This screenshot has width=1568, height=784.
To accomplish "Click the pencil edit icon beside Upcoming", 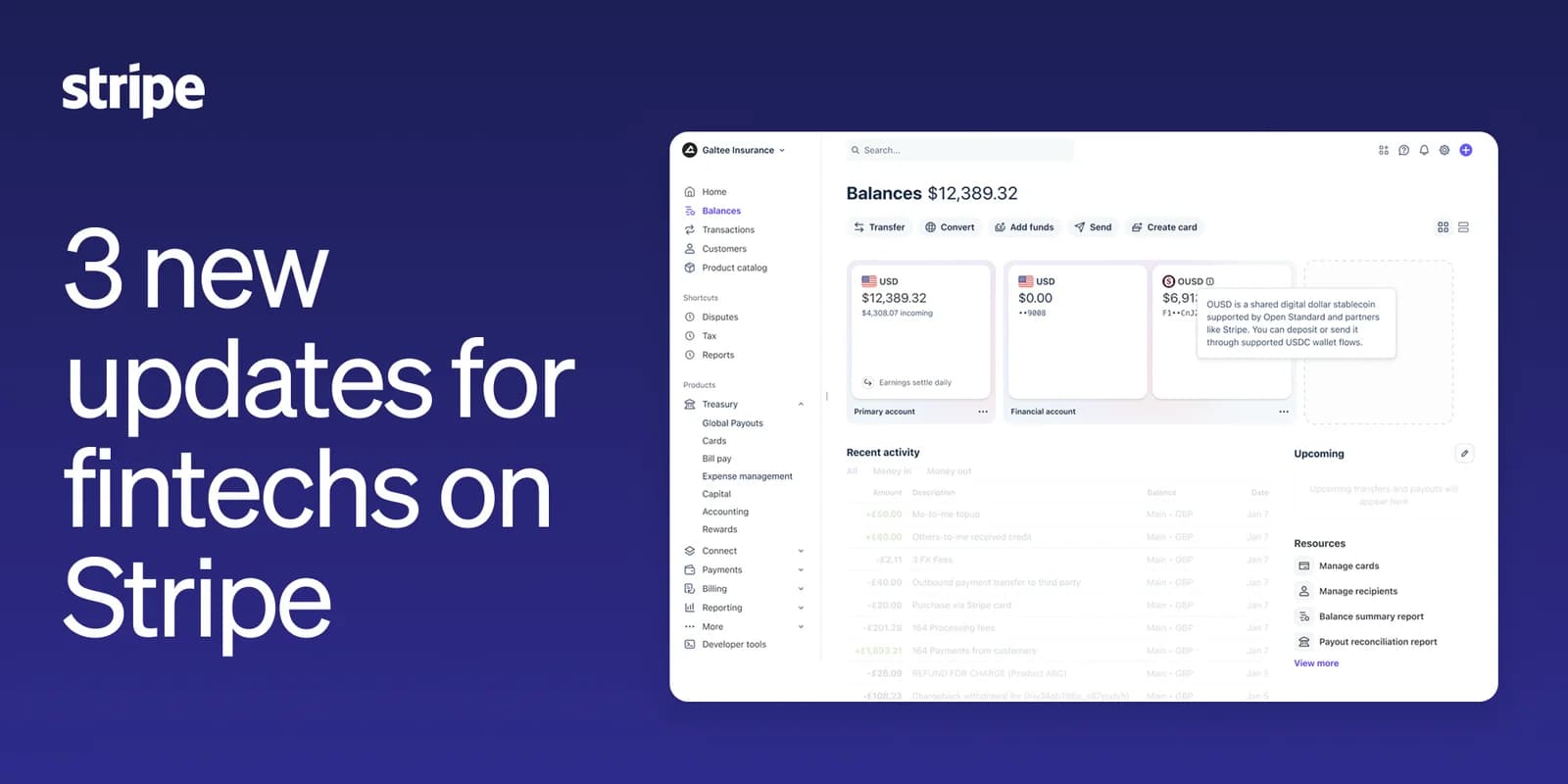I will tap(1464, 453).
